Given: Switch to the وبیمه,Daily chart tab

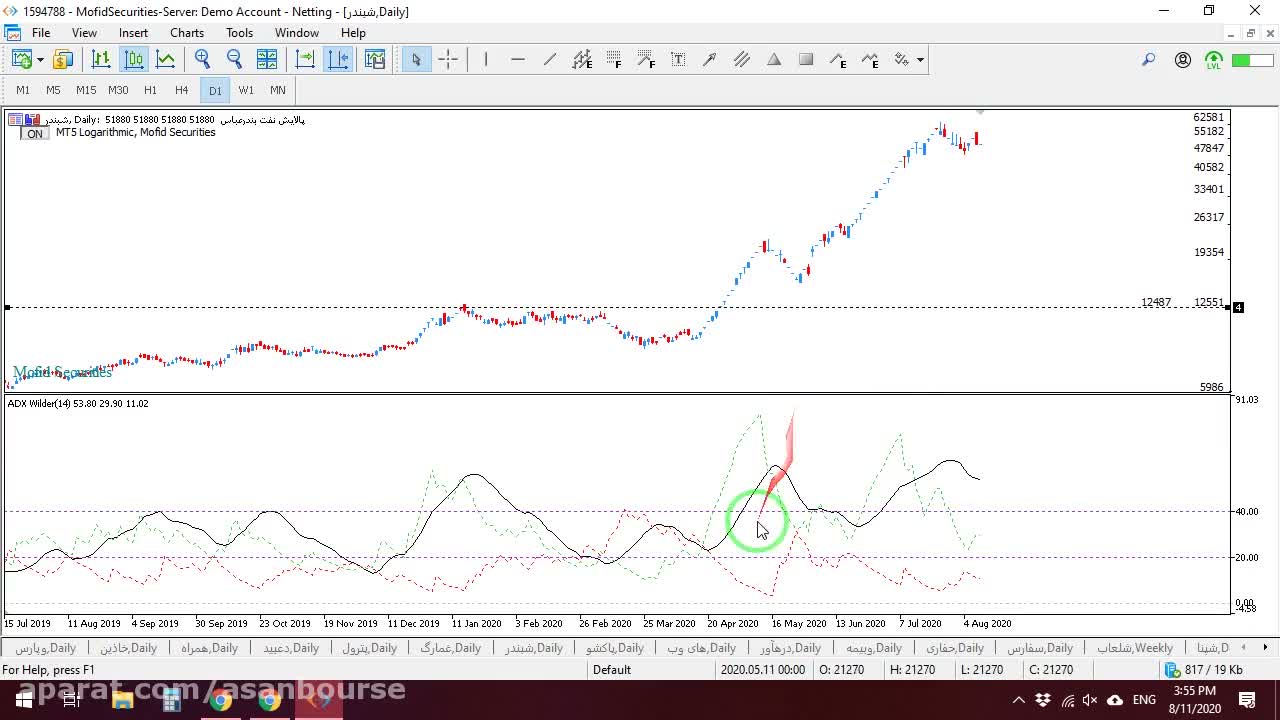Looking at the screenshot, I should tap(873, 648).
